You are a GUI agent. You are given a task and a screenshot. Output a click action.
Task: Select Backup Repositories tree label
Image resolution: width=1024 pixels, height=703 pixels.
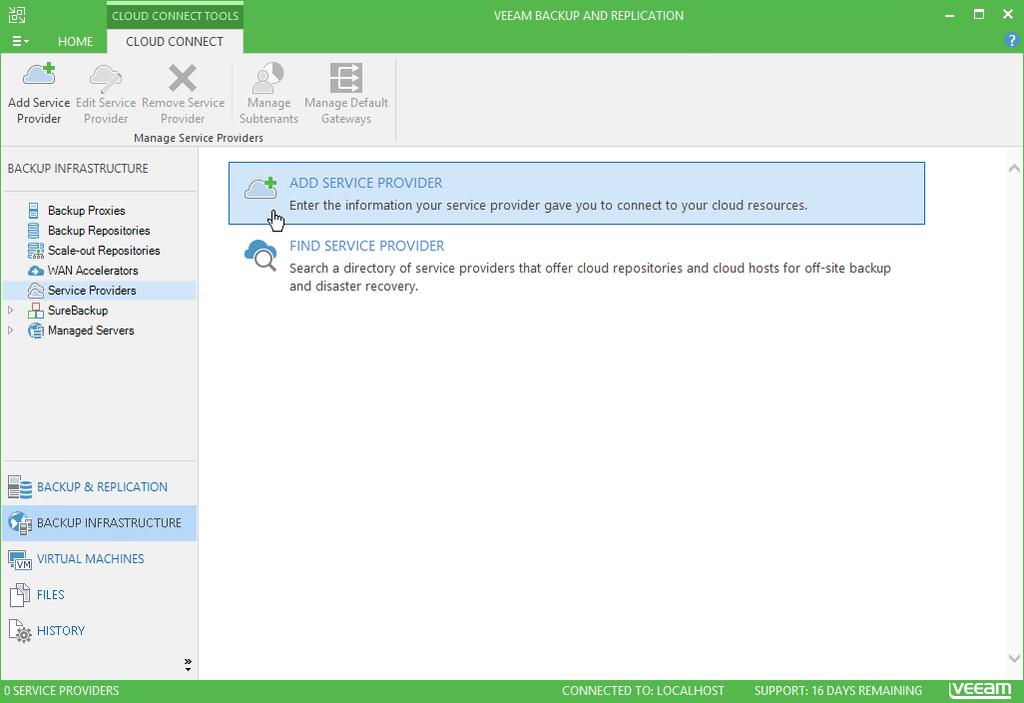point(99,231)
